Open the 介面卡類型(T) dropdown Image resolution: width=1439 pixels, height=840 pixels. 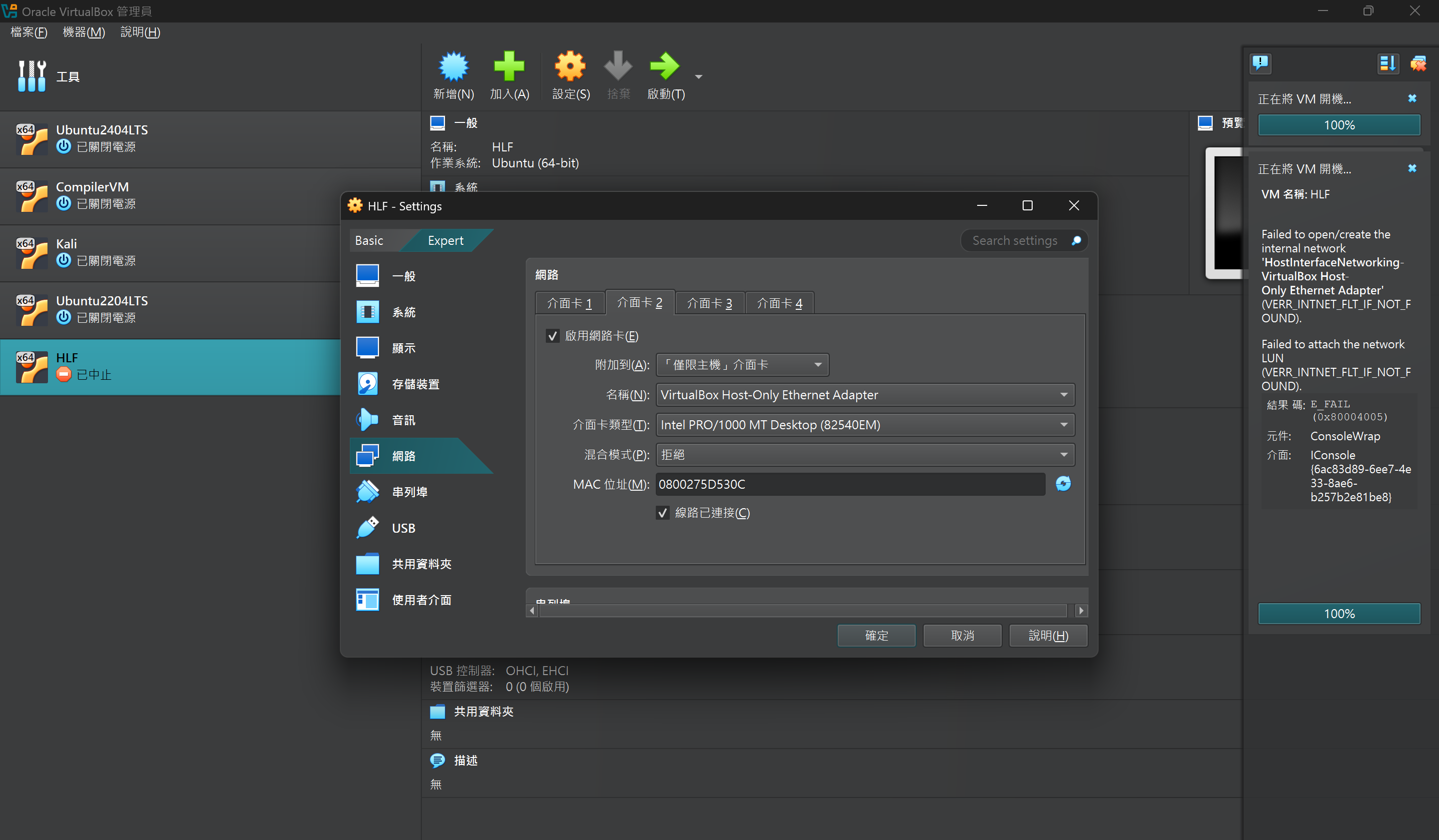tap(865, 424)
